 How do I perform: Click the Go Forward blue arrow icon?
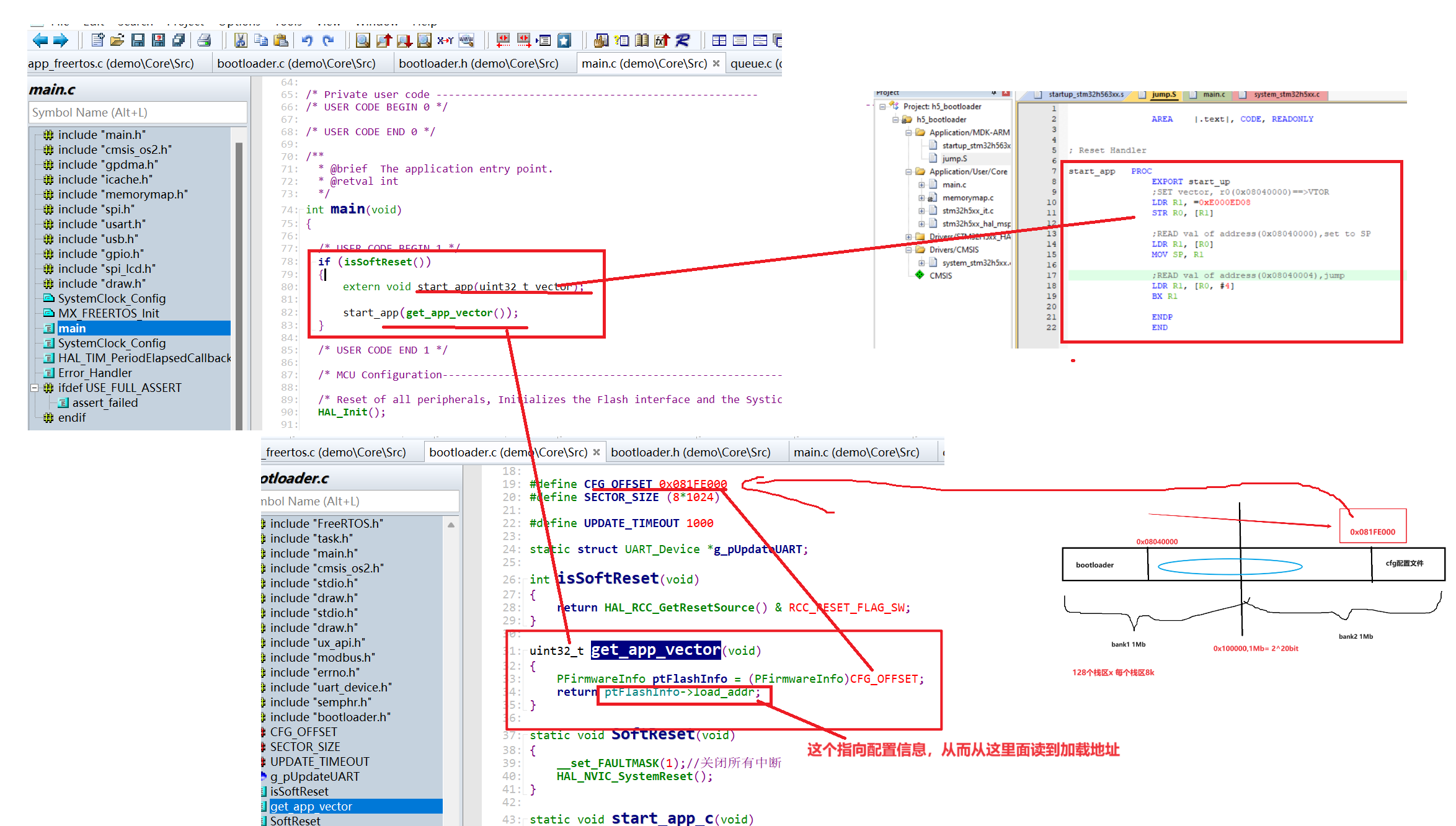61,41
